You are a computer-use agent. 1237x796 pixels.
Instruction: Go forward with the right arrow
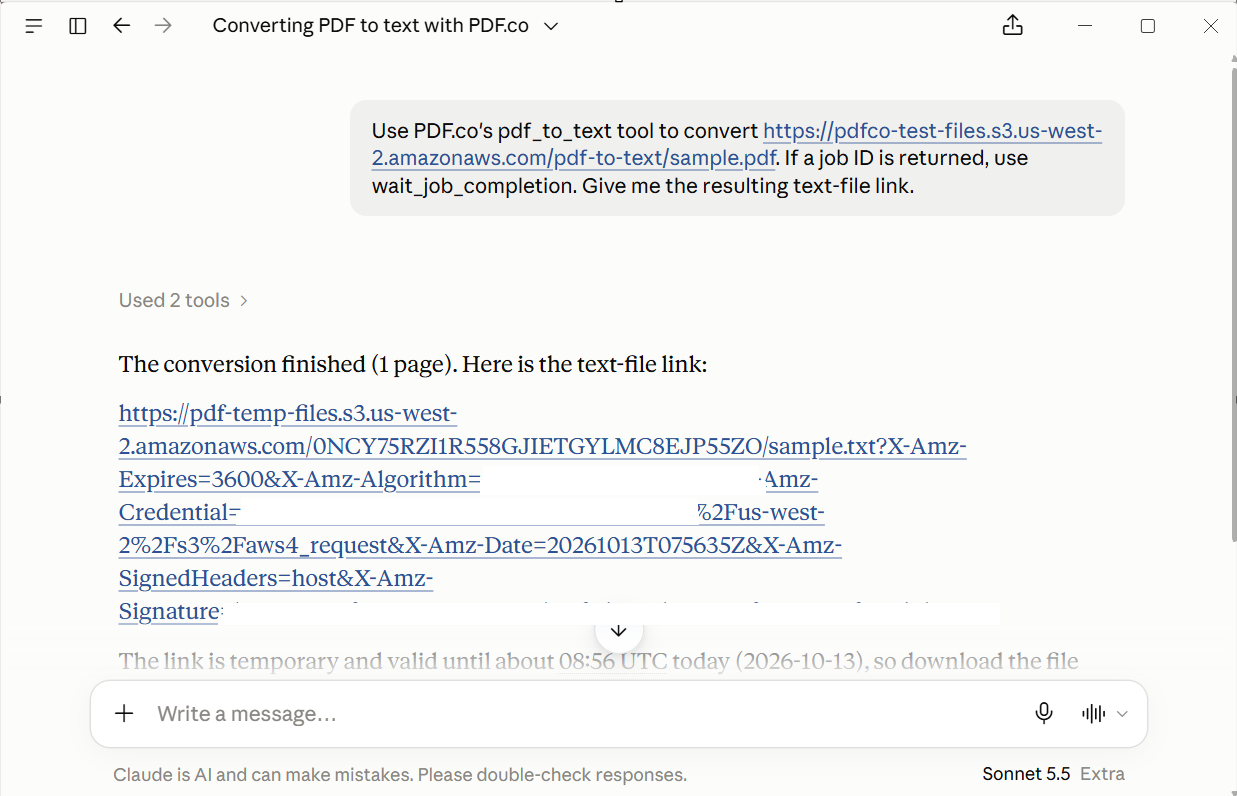[163, 27]
